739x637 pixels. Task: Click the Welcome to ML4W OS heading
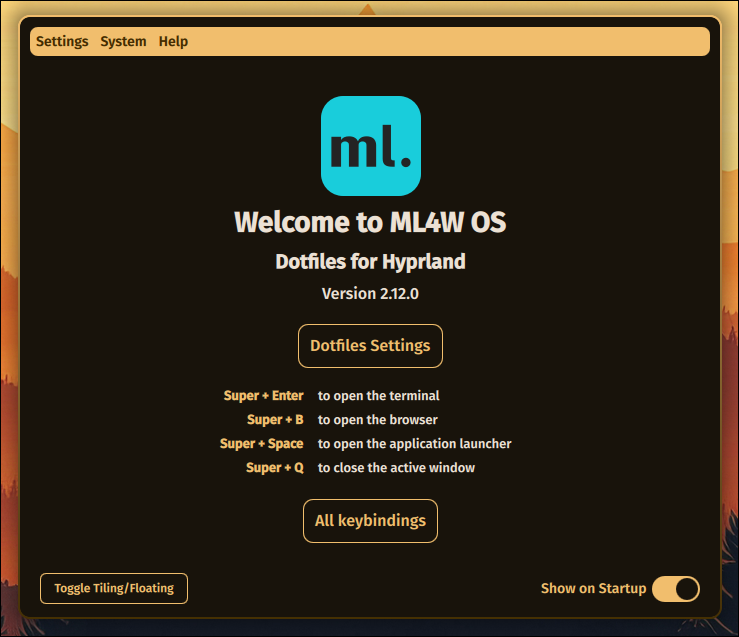370,221
